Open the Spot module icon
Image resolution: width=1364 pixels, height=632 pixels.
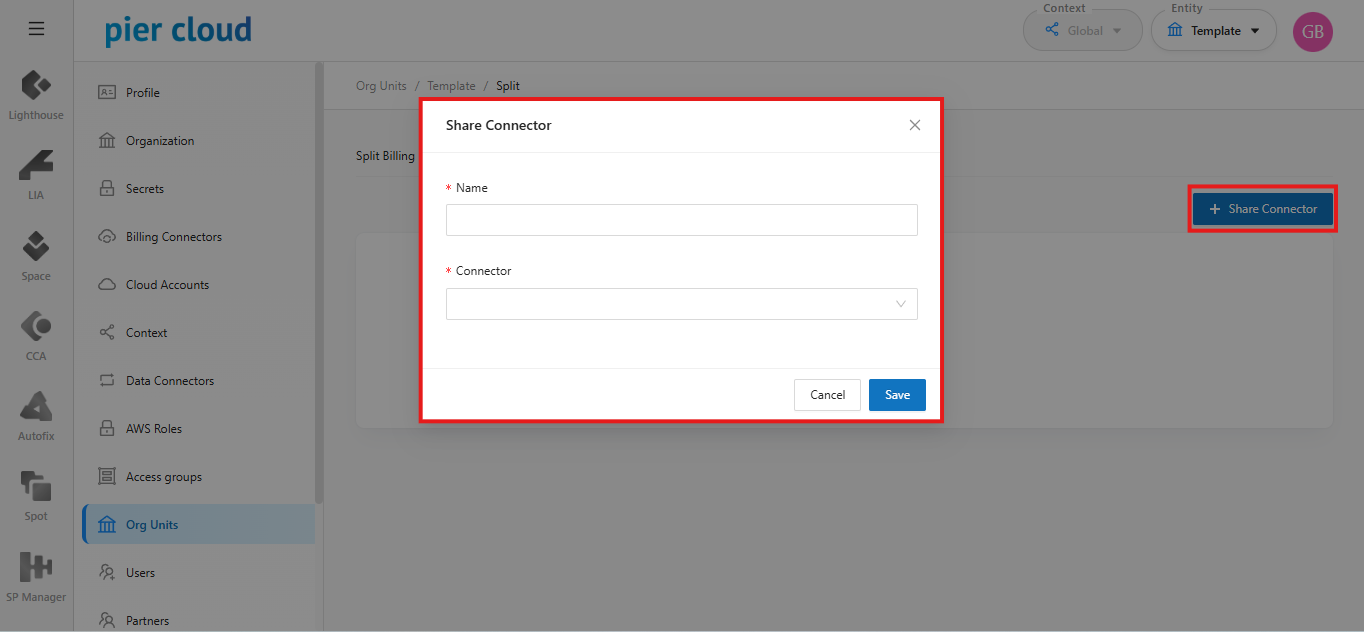coord(36,487)
